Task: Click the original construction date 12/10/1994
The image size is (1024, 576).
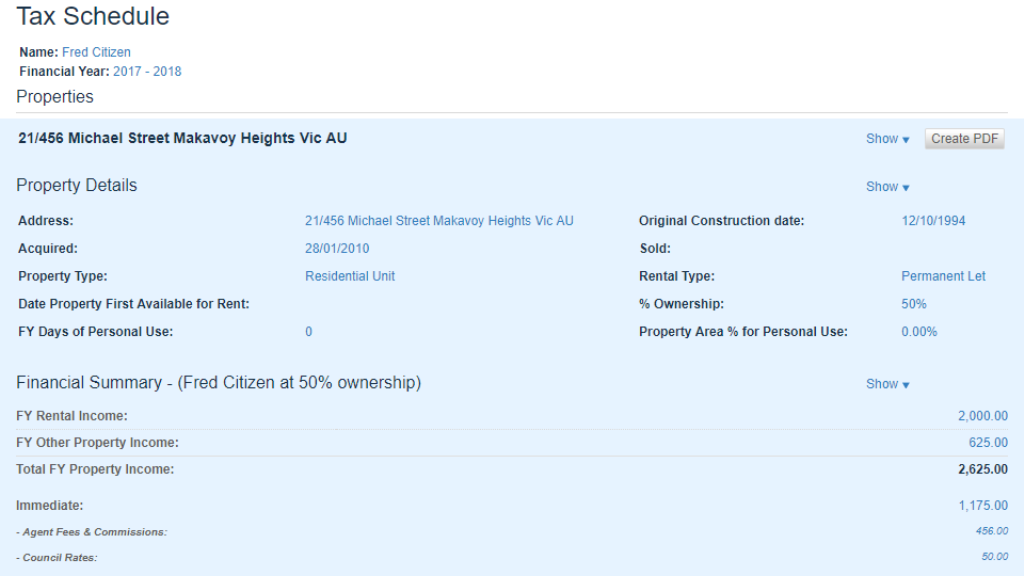Action: pos(933,221)
